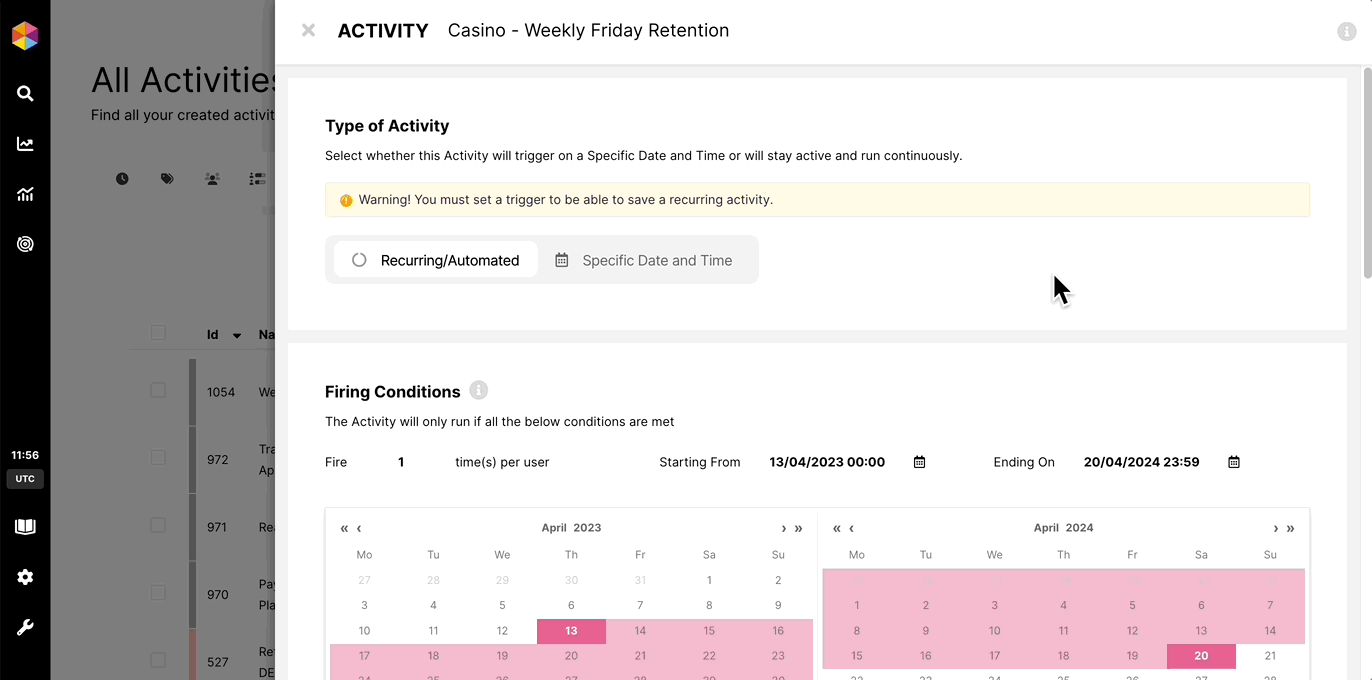Sort by the Id column arrow
Viewport: 1372px width, 680px height.
[237, 336]
